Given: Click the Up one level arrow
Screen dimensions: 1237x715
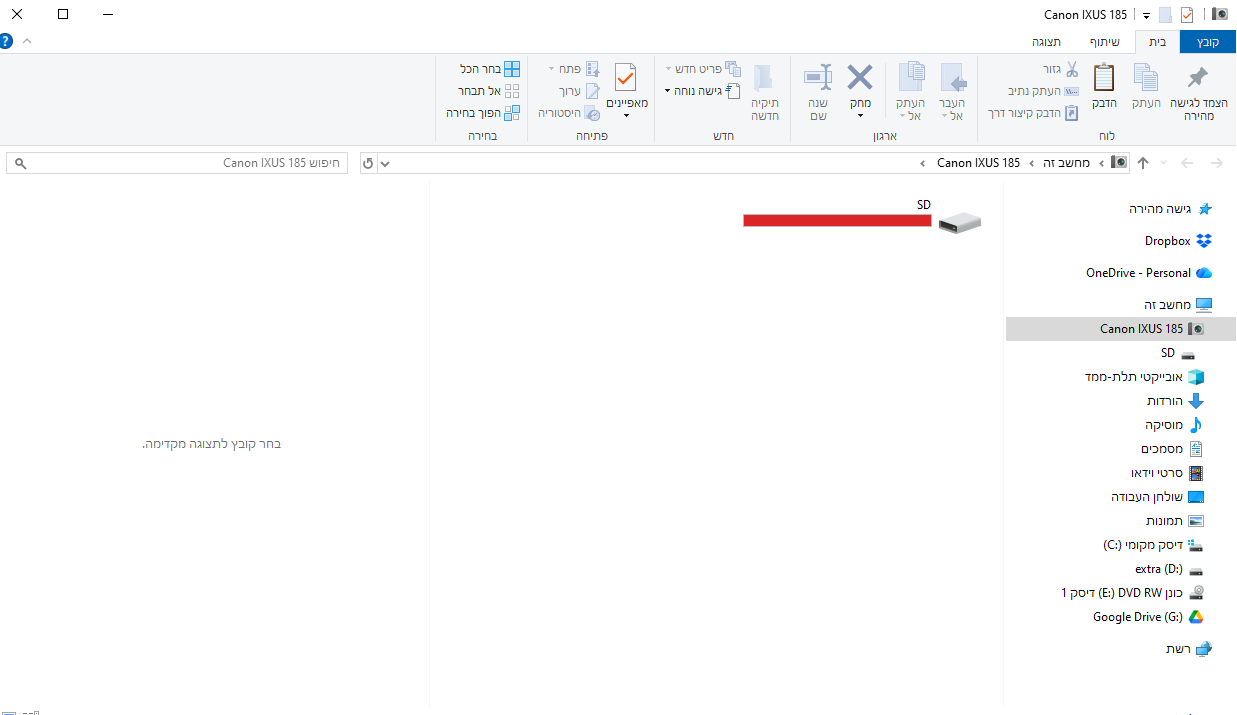Looking at the screenshot, I should (1143, 163).
